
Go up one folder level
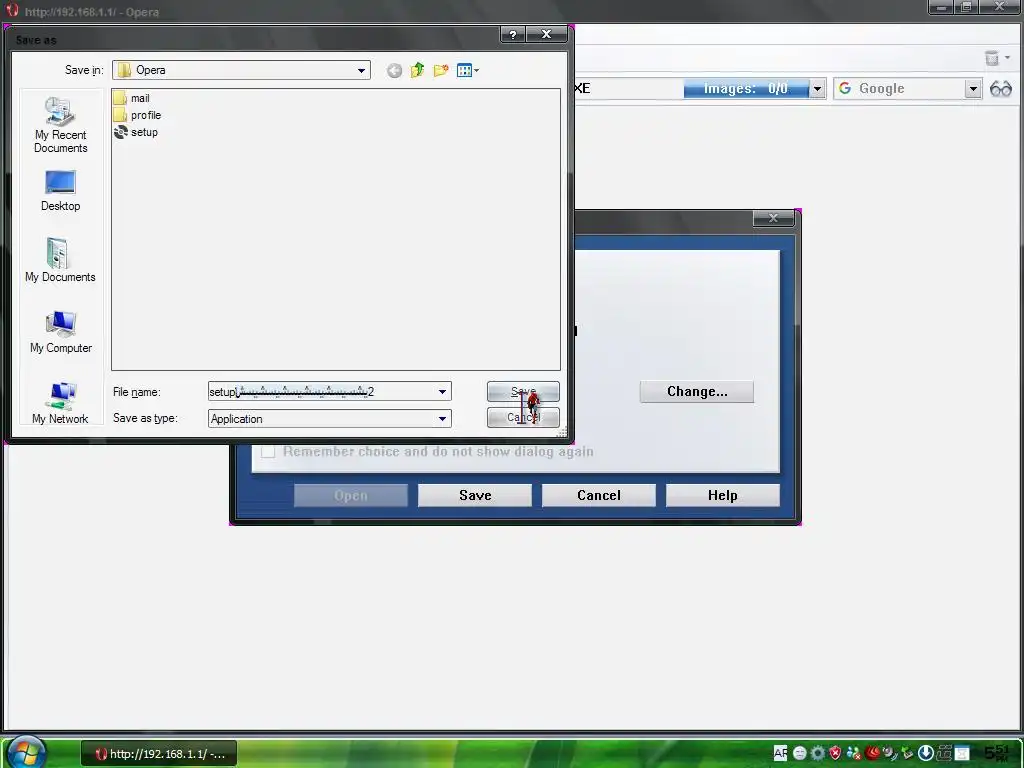tap(417, 70)
